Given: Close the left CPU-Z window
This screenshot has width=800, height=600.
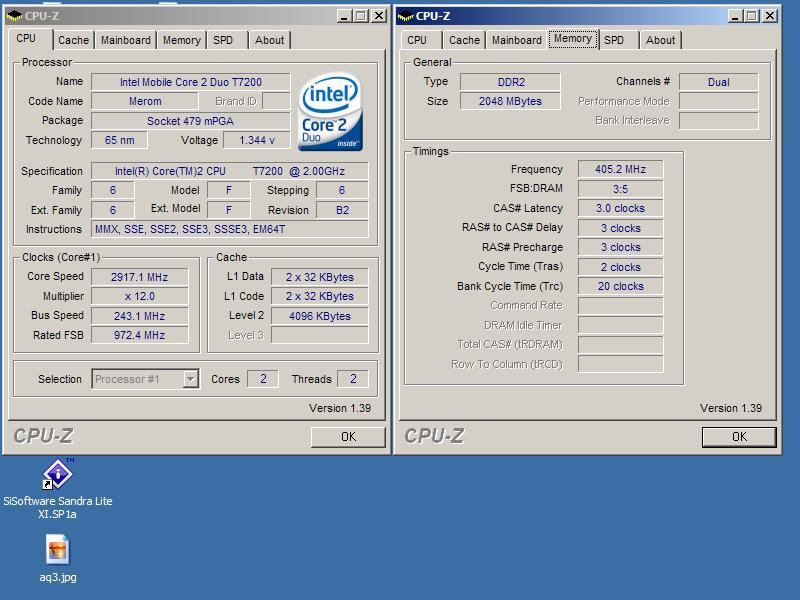Looking at the screenshot, I should click(379, 16).
